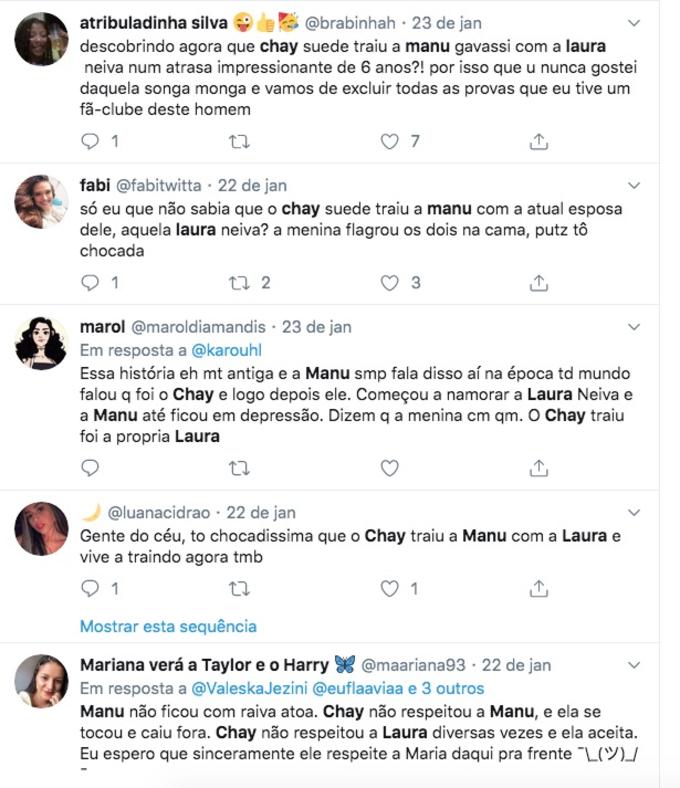
Task: Share fabi's tweet via share icon
Action: click(539, 283)
